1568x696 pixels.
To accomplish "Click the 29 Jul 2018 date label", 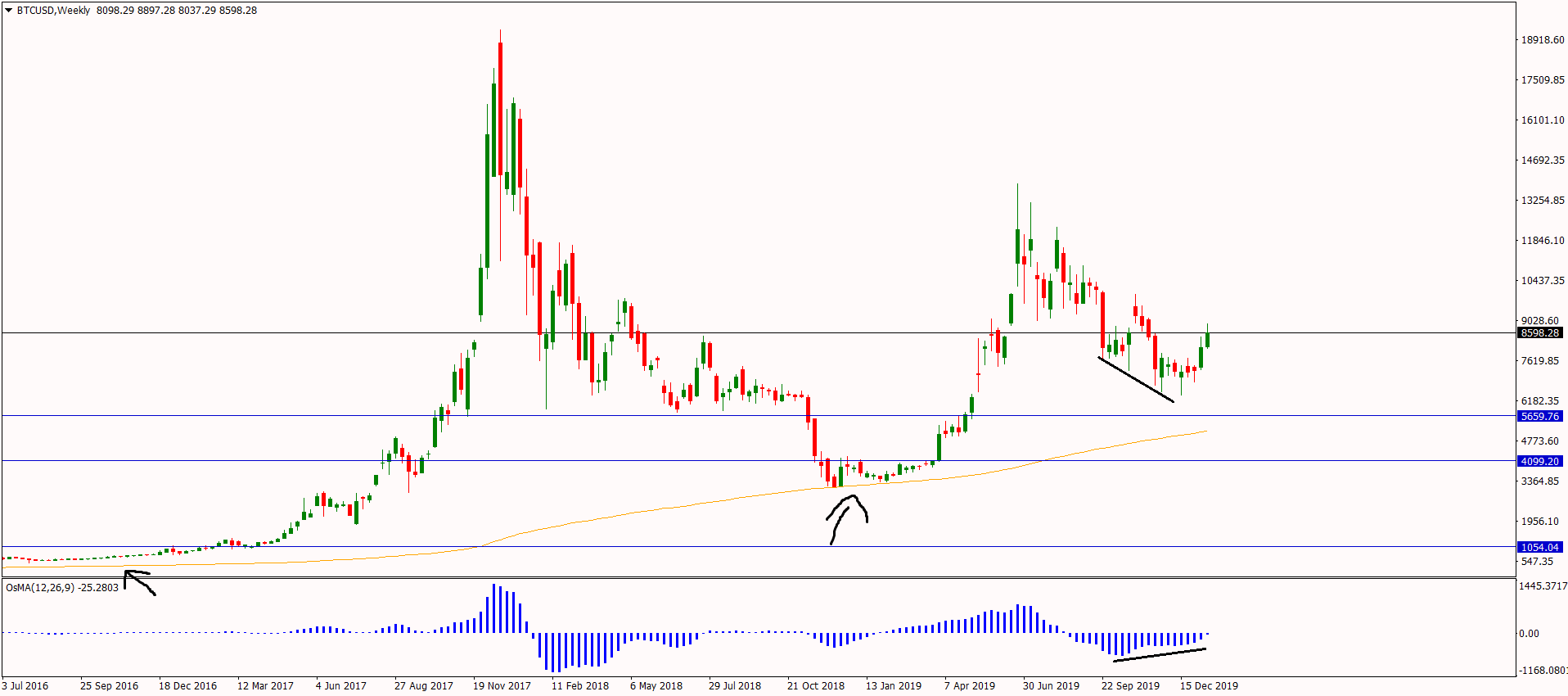I will [x=734, y=685].
